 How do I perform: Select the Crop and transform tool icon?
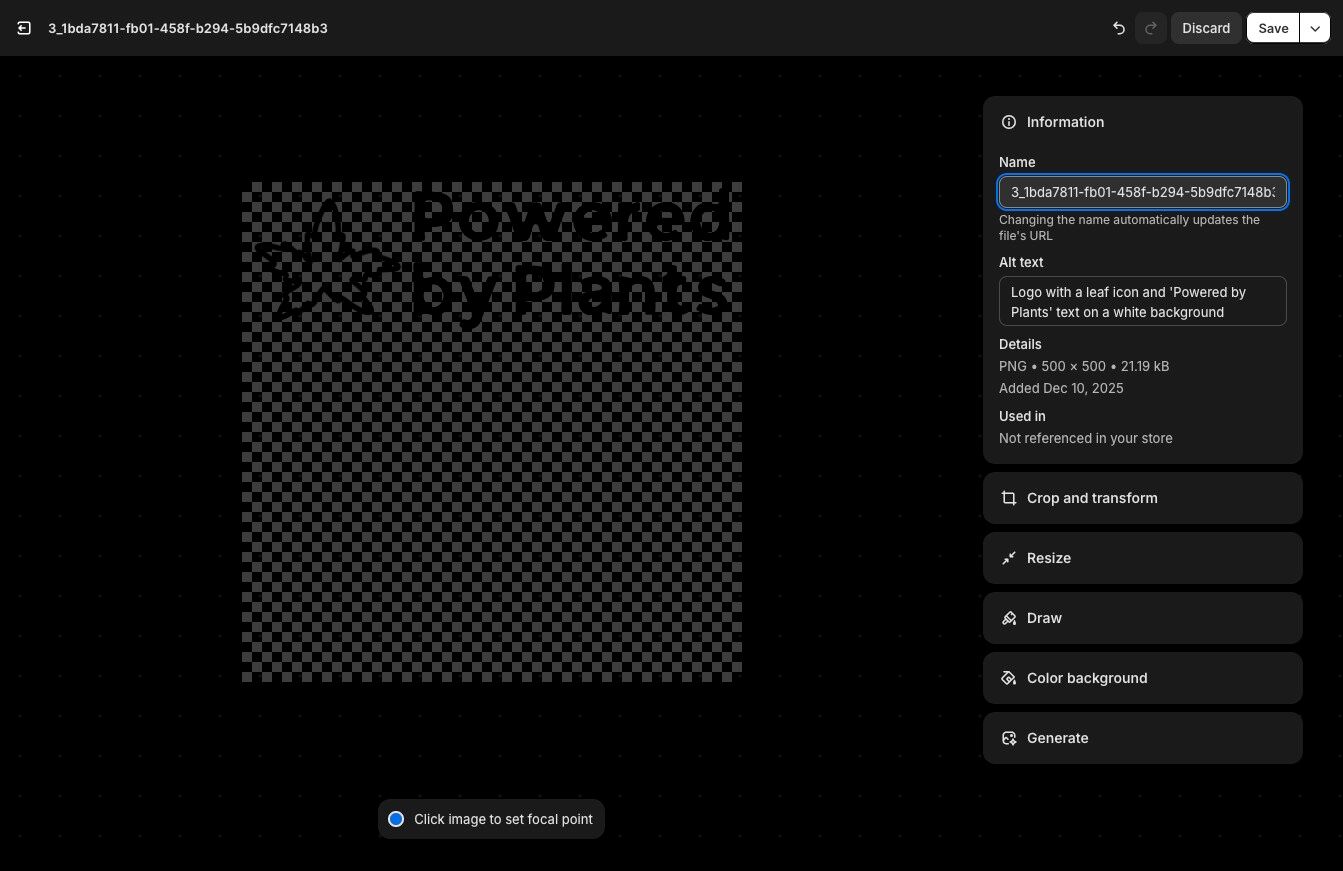click(x=1009, y=498)
